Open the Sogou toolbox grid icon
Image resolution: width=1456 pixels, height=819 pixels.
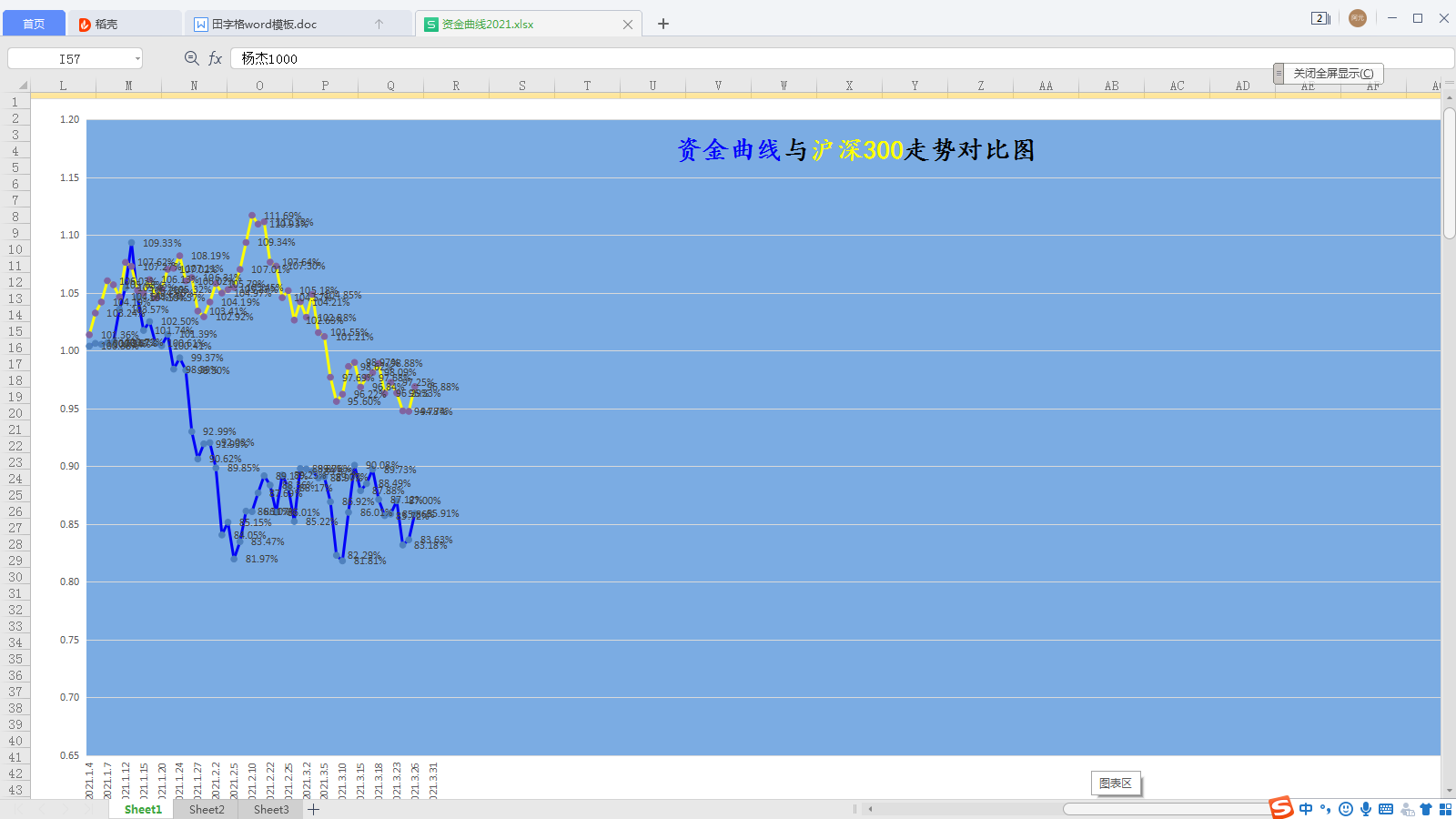click(1445, 809)
